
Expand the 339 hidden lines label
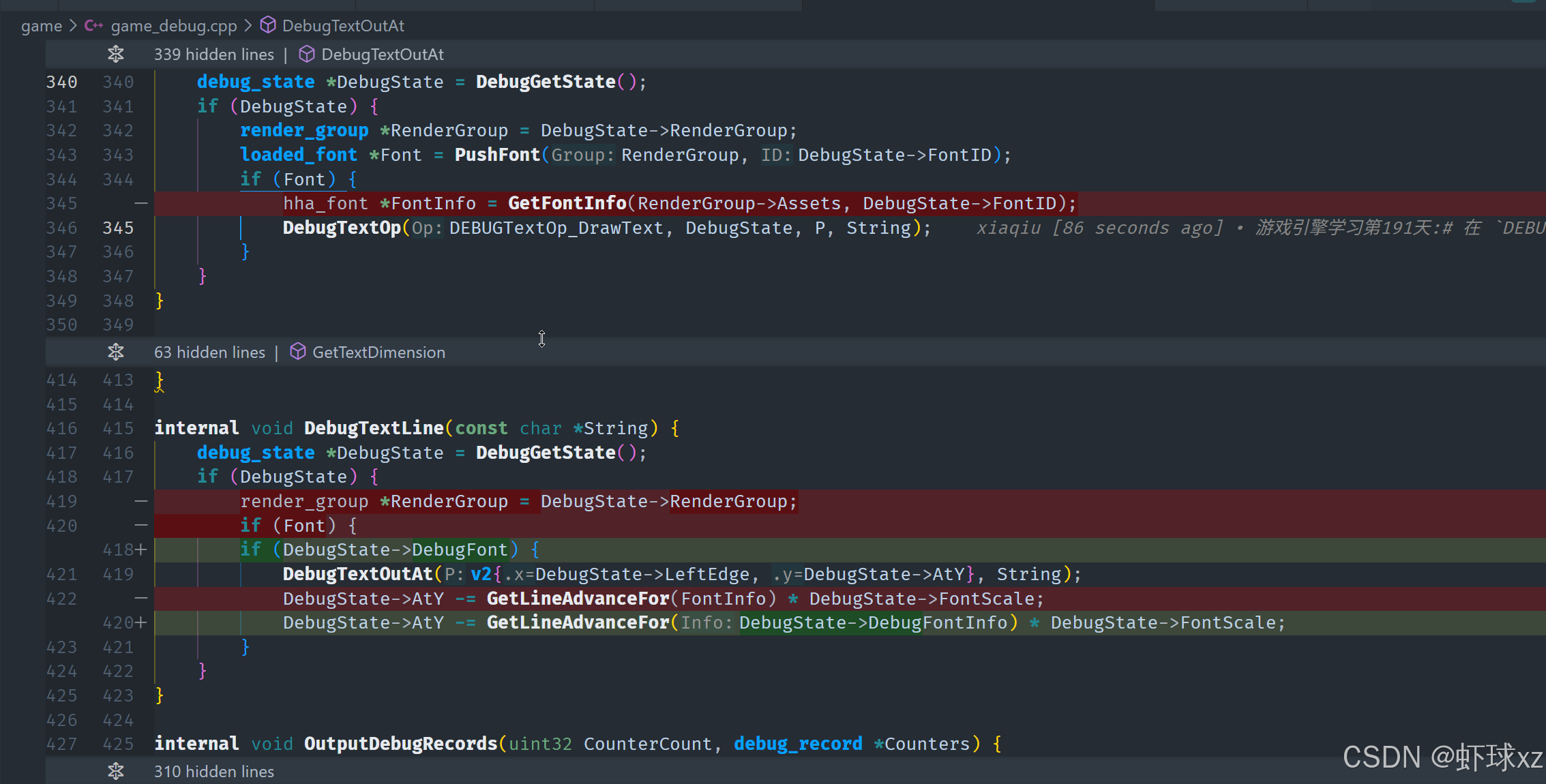click(213, 54)
